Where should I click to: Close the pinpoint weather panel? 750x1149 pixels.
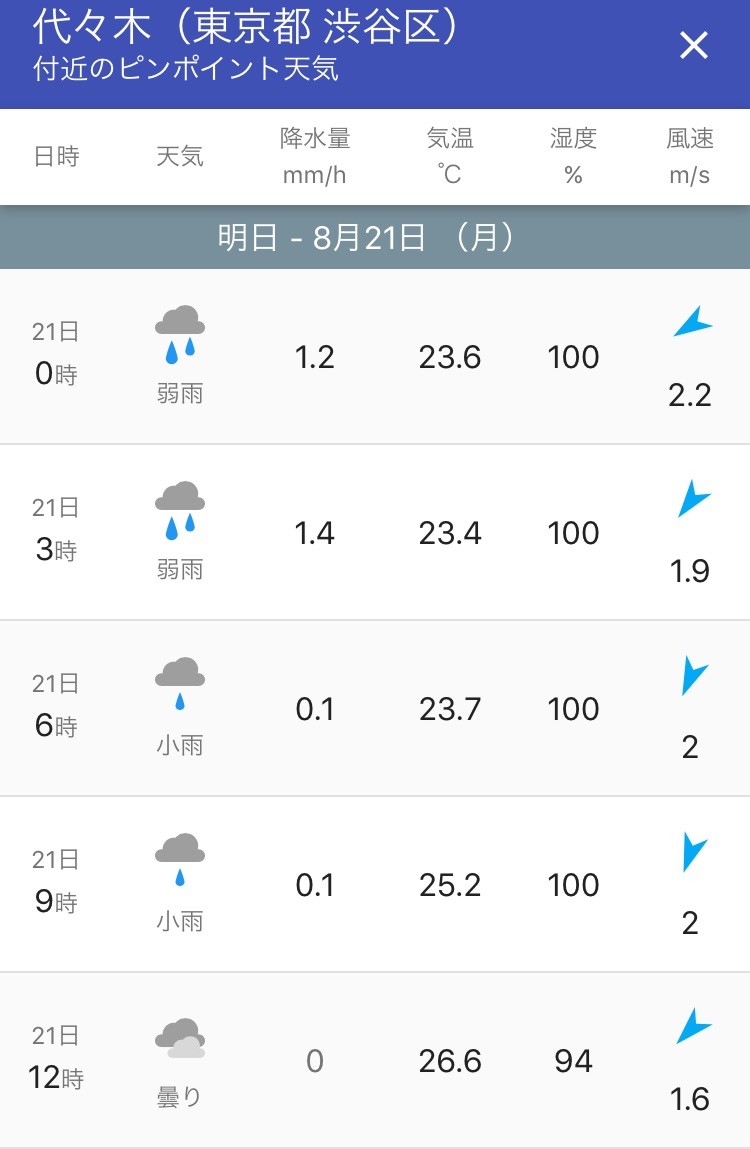point(693,45)
